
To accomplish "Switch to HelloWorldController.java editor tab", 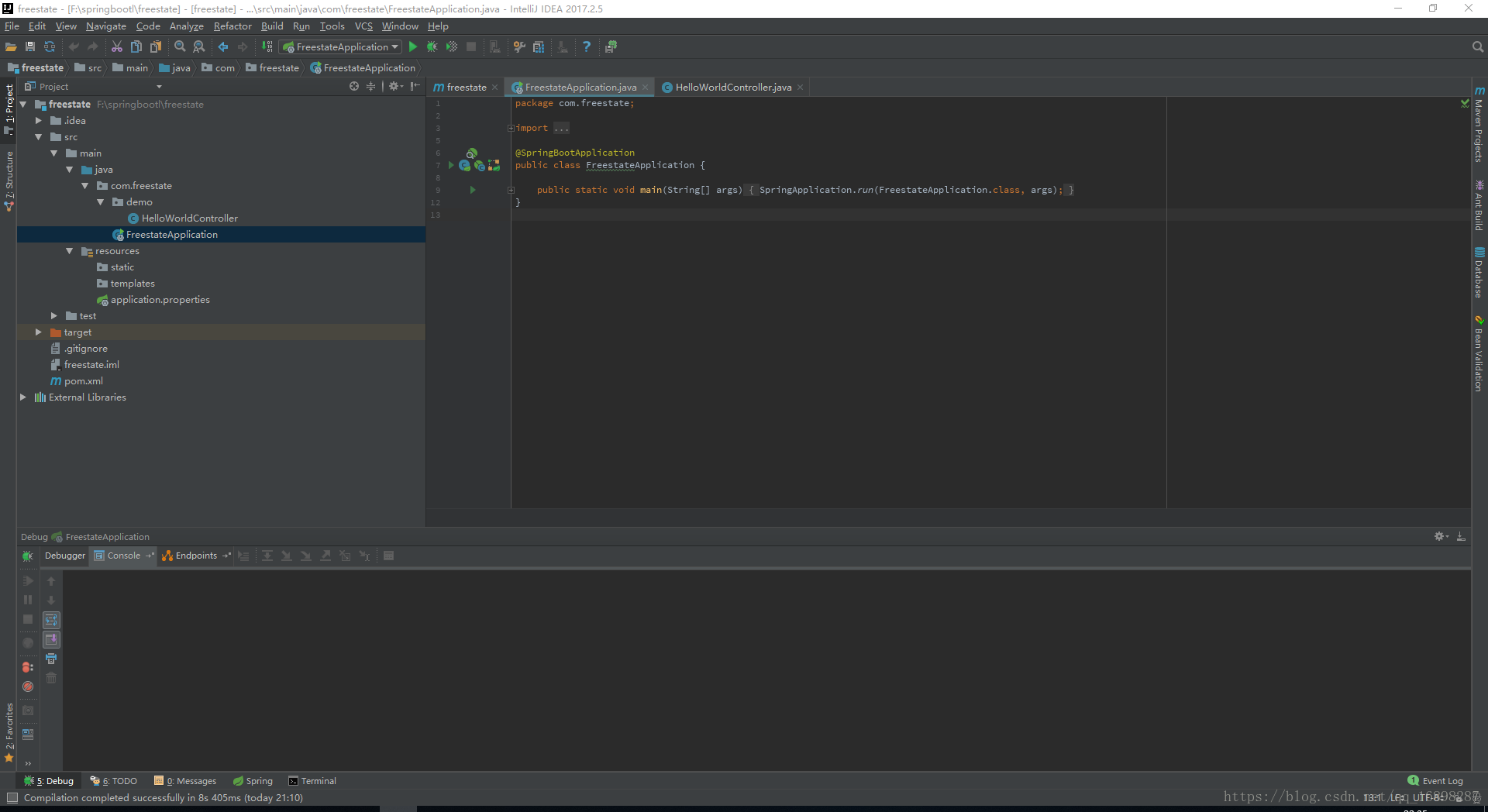I will [x=733, y=88].
